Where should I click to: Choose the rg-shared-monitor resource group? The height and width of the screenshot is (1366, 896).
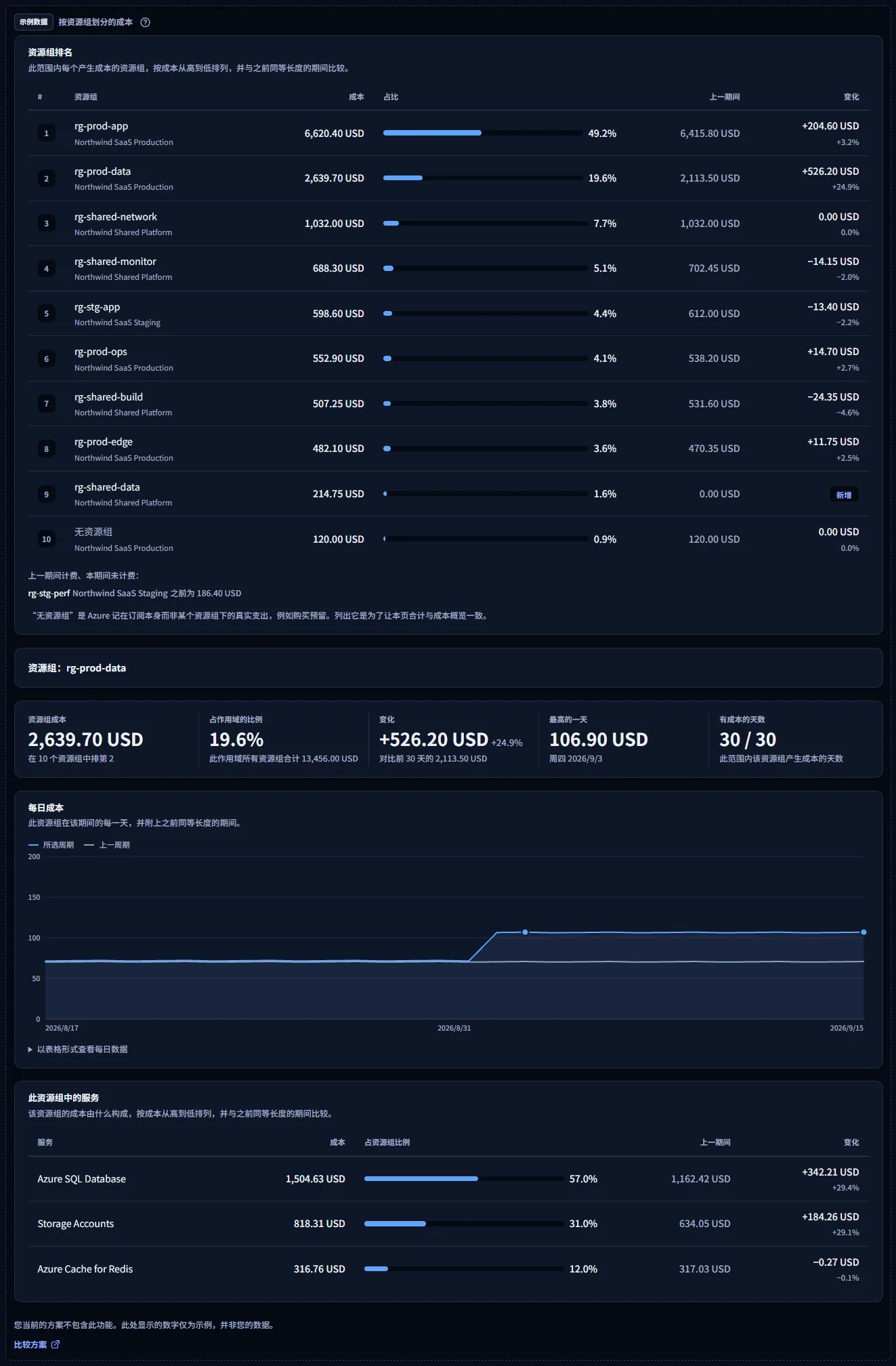[x=115, y=262]
